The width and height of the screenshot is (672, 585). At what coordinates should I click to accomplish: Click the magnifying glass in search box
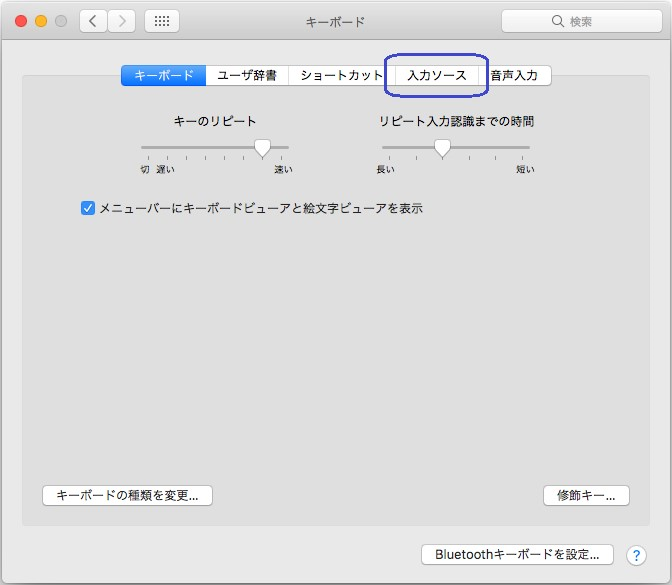(x=558, y=21)
